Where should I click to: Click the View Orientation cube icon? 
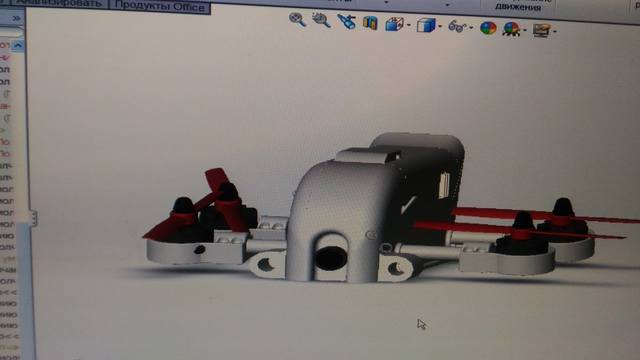394,24
